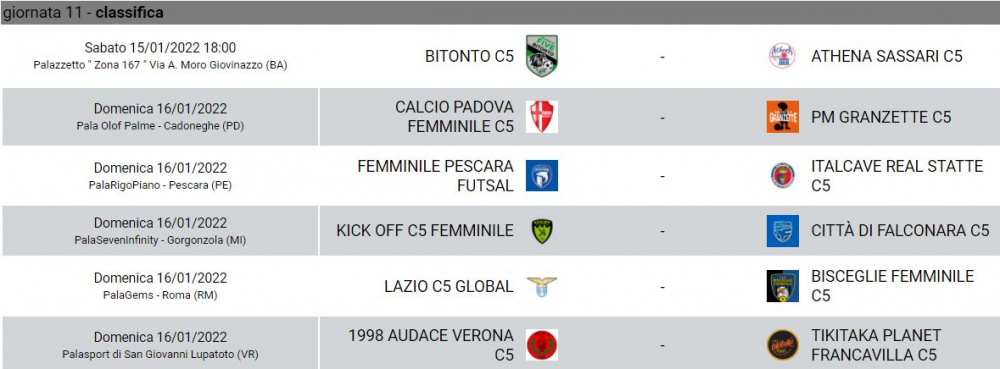Click the Femminile Pescara Futsal blue logo

coord(542,175)
